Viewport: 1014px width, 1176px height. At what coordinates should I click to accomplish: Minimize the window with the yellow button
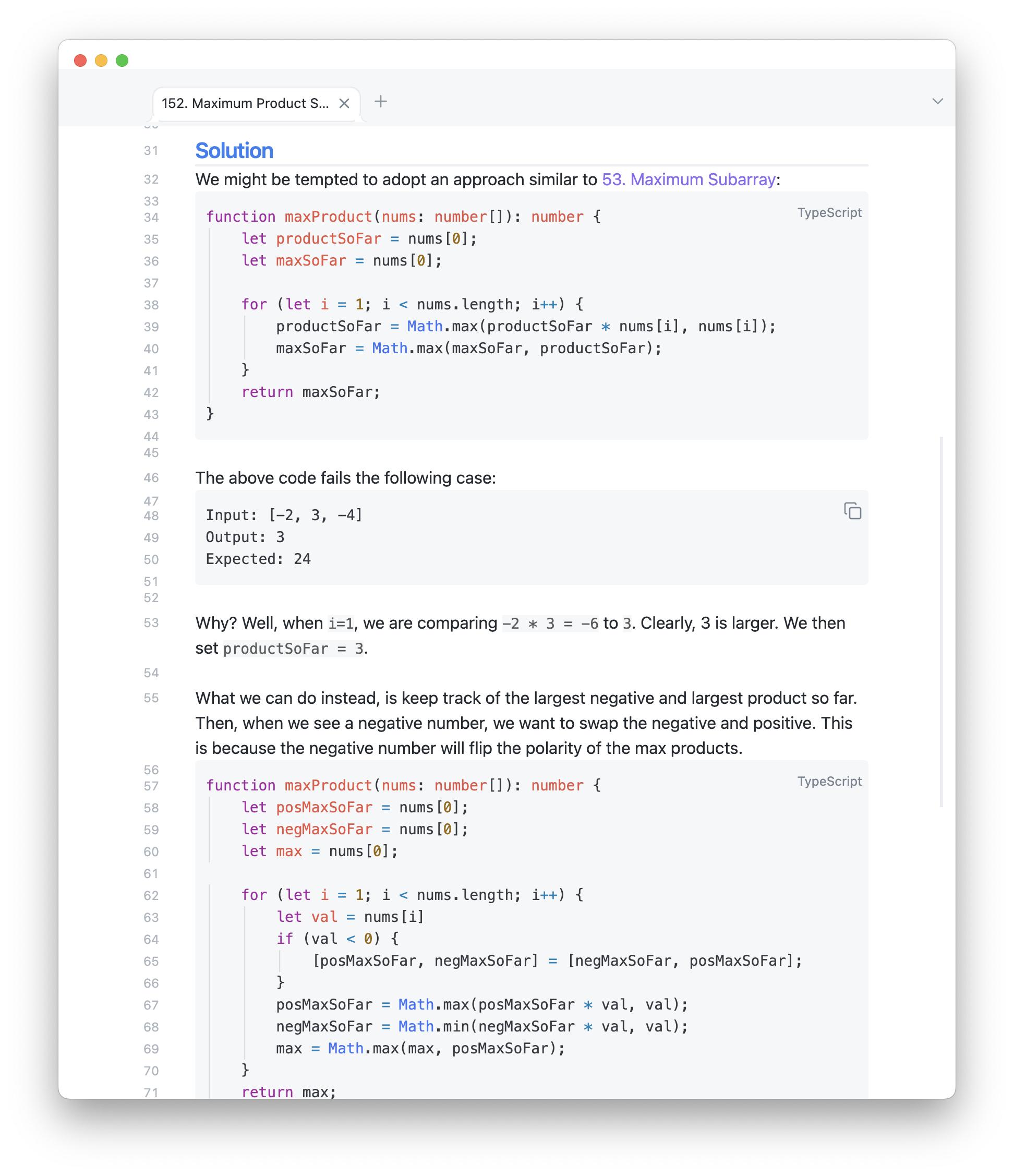coord(101,61)
